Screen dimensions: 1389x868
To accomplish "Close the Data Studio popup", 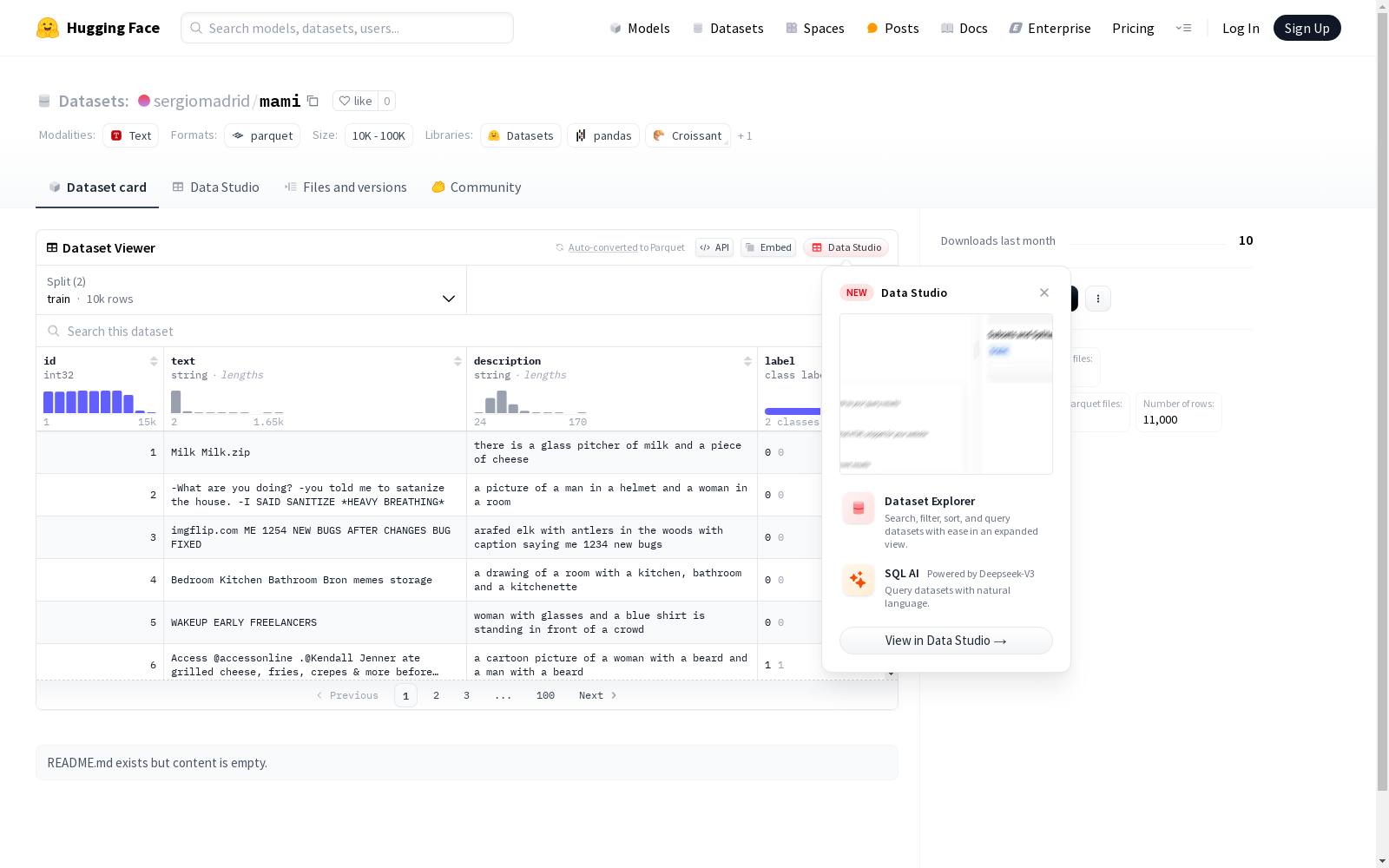I will 1044,293.
